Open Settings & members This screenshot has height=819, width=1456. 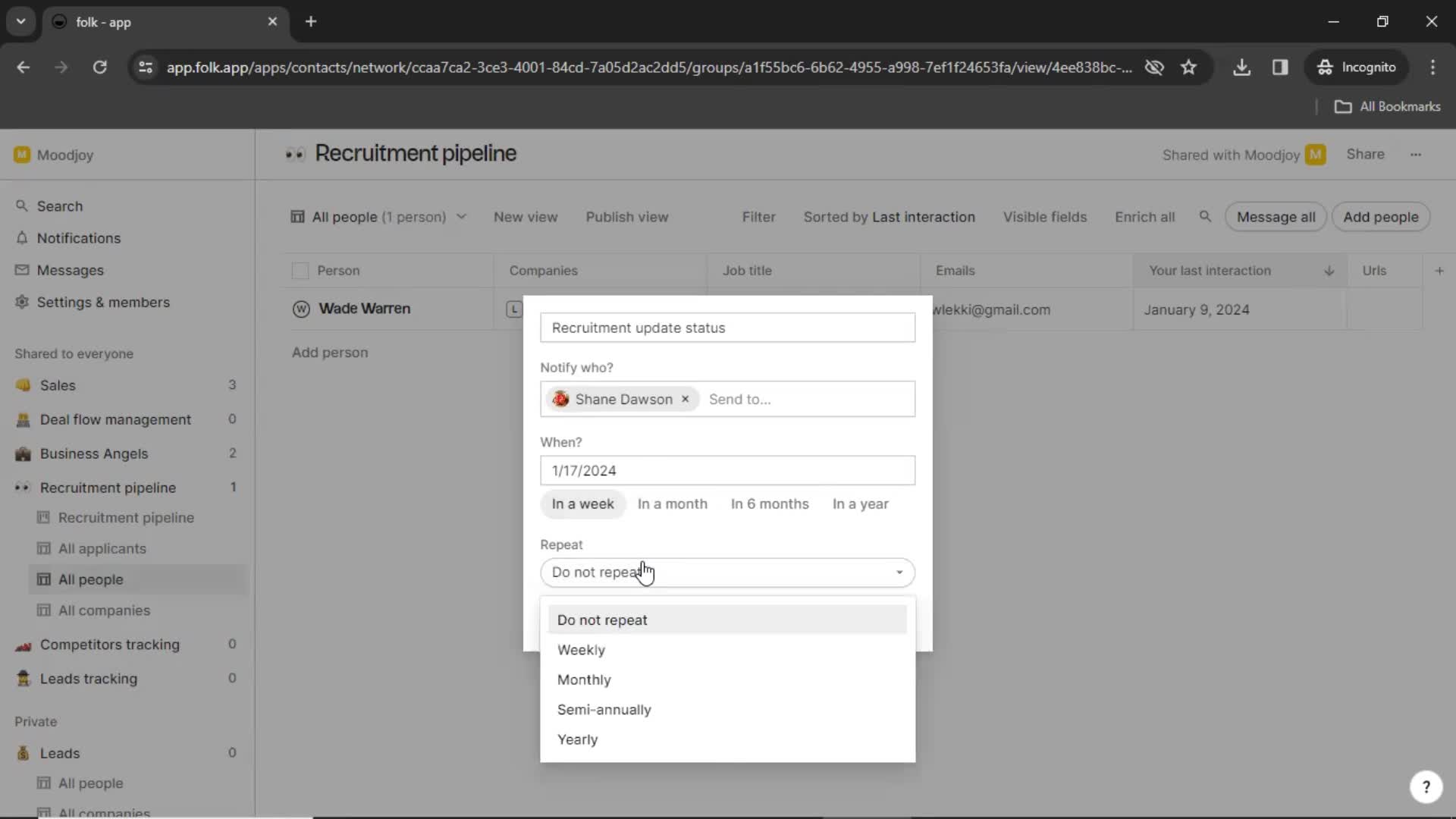(103, 302)
